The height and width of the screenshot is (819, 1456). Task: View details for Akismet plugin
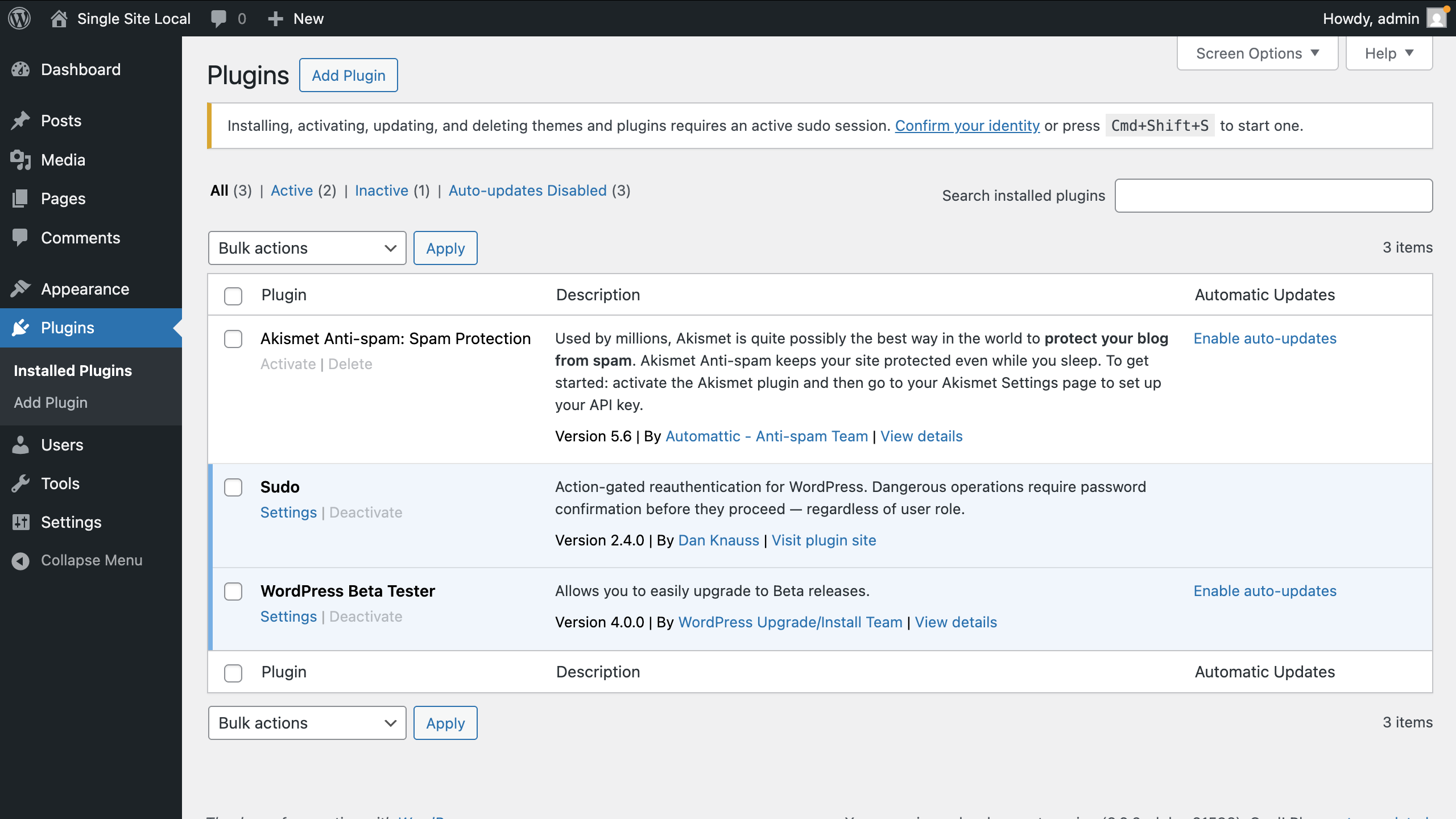pyautogui.click(x=921, y=436)
